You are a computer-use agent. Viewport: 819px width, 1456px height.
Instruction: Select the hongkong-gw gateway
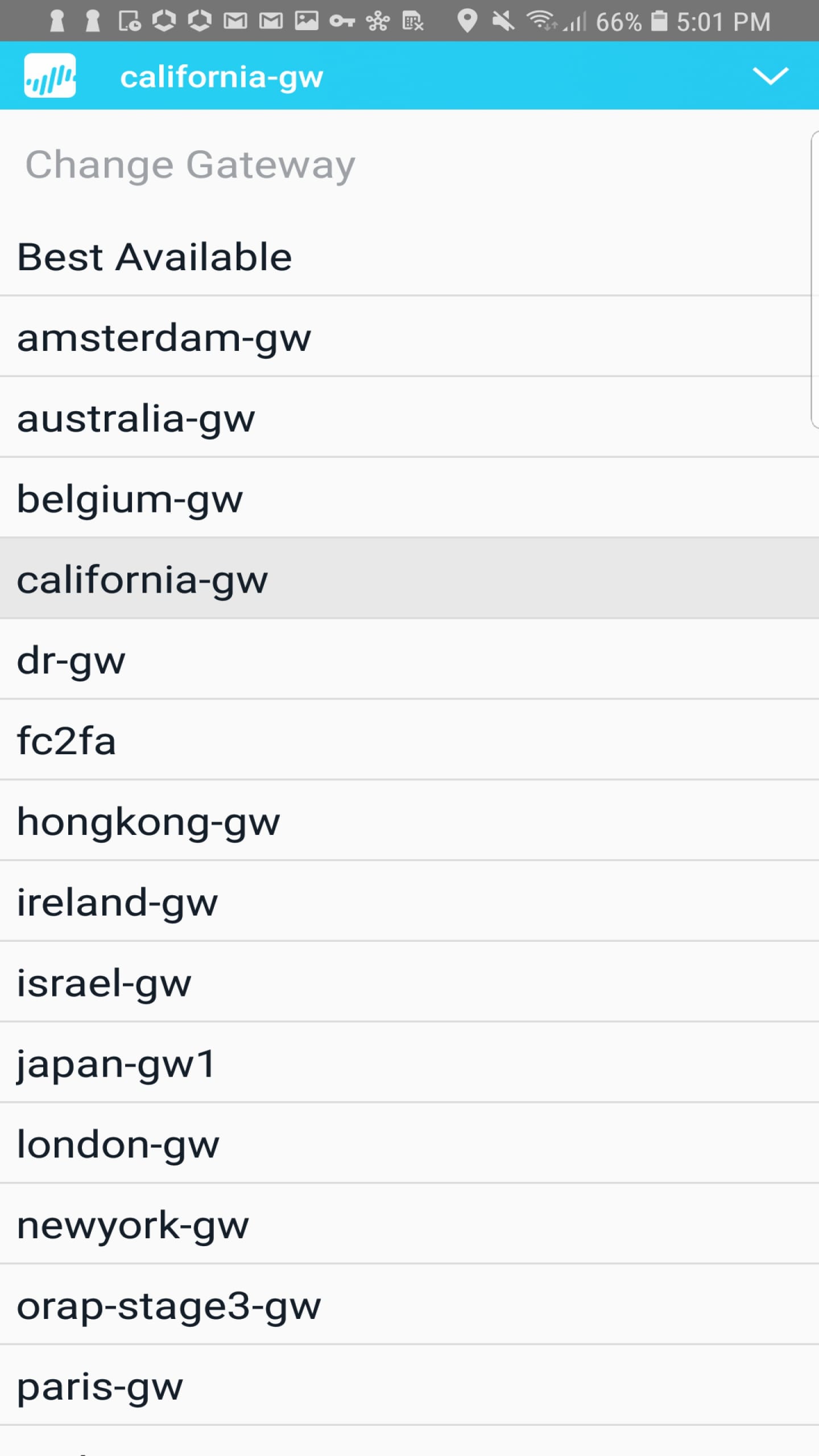148,821
